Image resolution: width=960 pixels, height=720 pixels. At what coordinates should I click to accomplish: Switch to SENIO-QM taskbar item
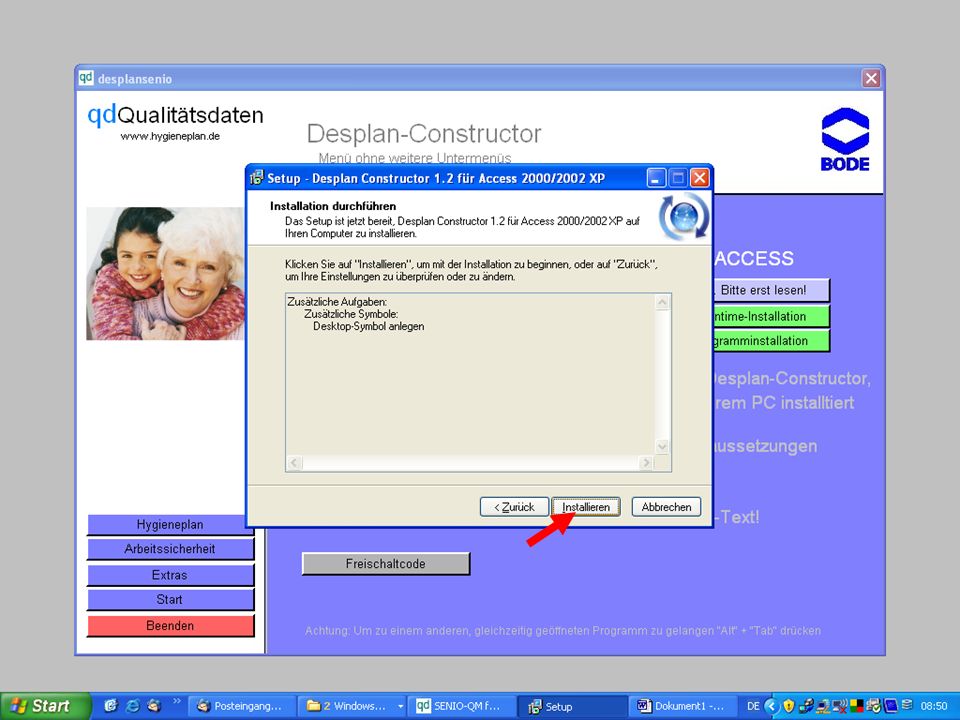[x=462, y=706]
